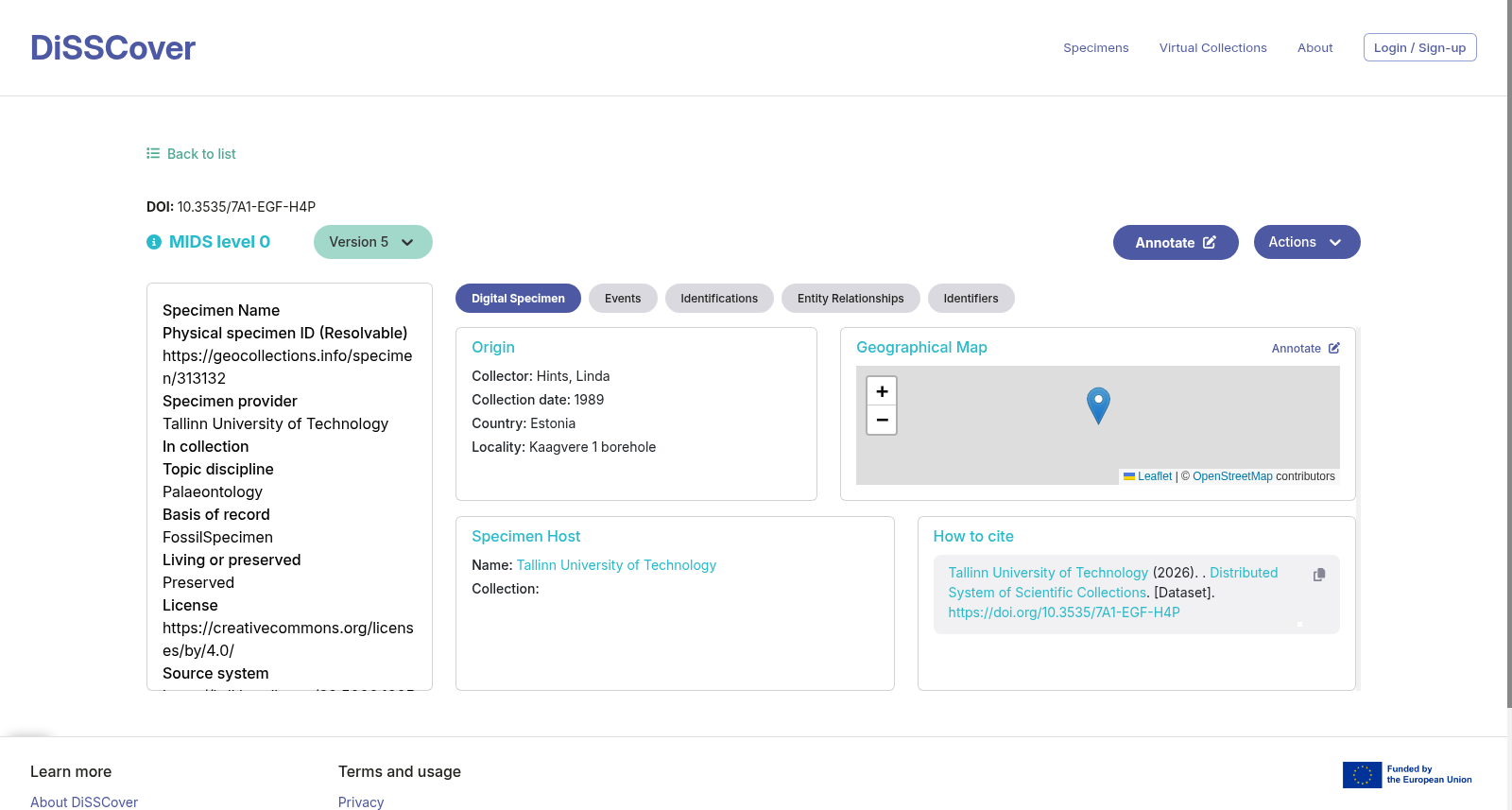
Task: Click the Collection date 1989 text
Action: 538,400
